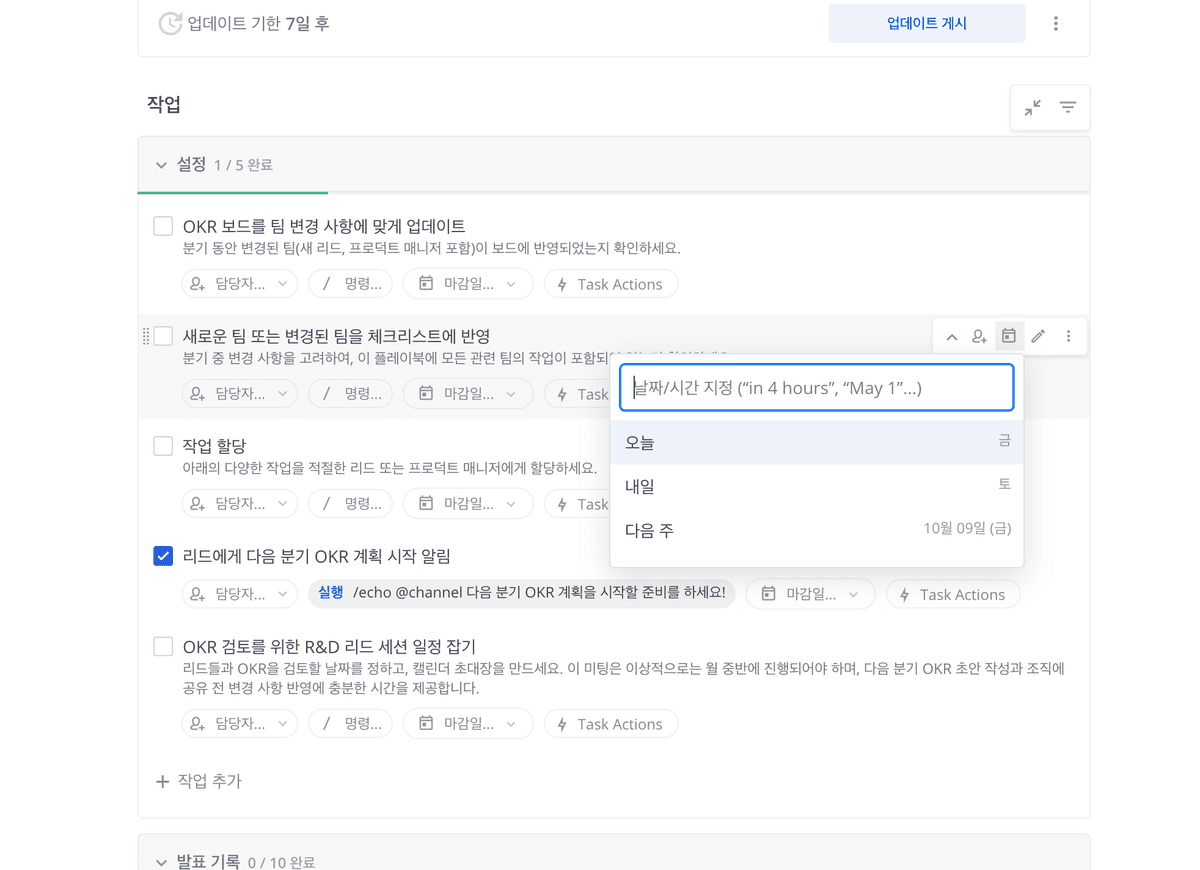Open 담당자 dropdown for 리드에게 알림 task
Image resolution: width=1200 pixels, height=870 pixels.
(x=239, y=594)
